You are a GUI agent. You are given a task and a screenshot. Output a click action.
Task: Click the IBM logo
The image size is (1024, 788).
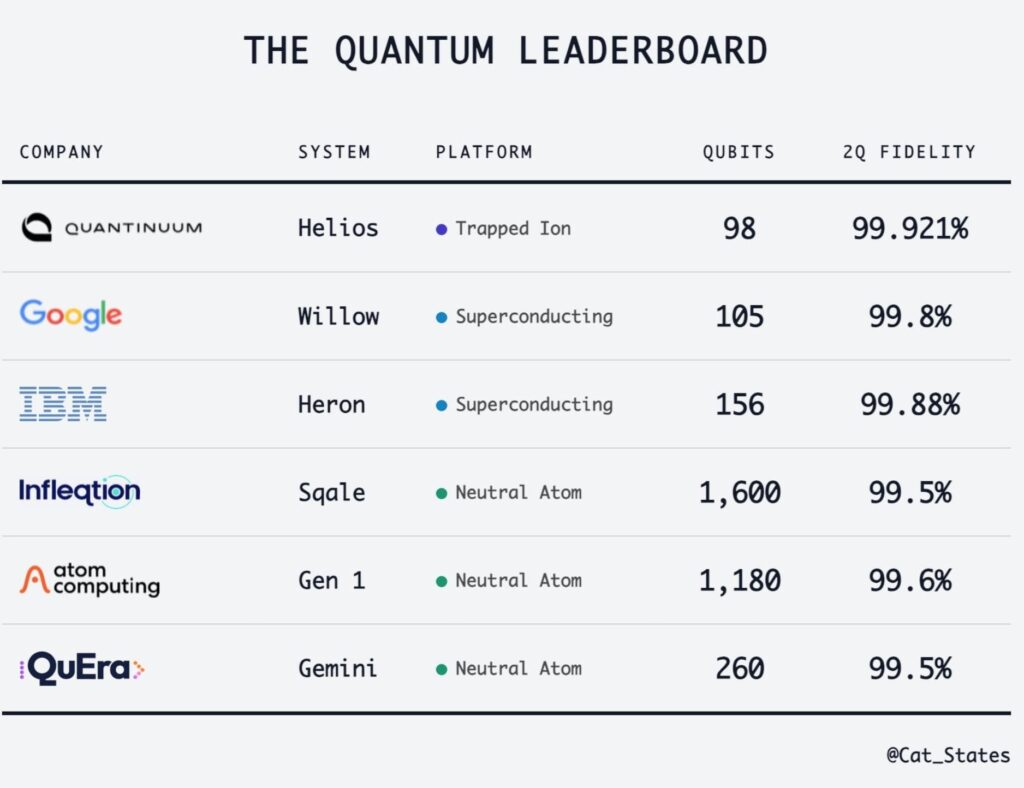pyautogui.click(x=63, y=404)
